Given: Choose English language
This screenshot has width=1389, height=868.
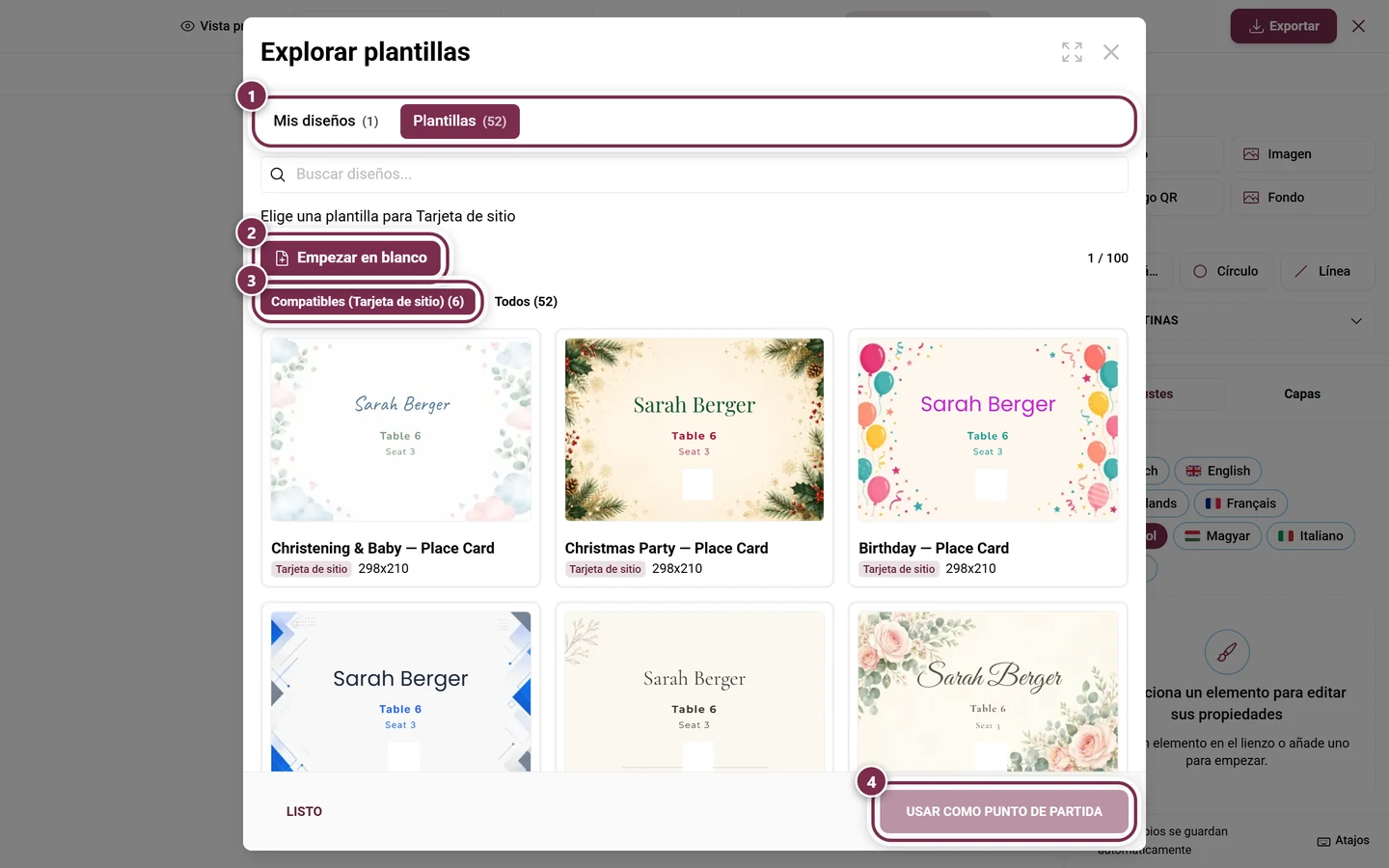Looking at the screenshot, I should (x=1217, y=471).
